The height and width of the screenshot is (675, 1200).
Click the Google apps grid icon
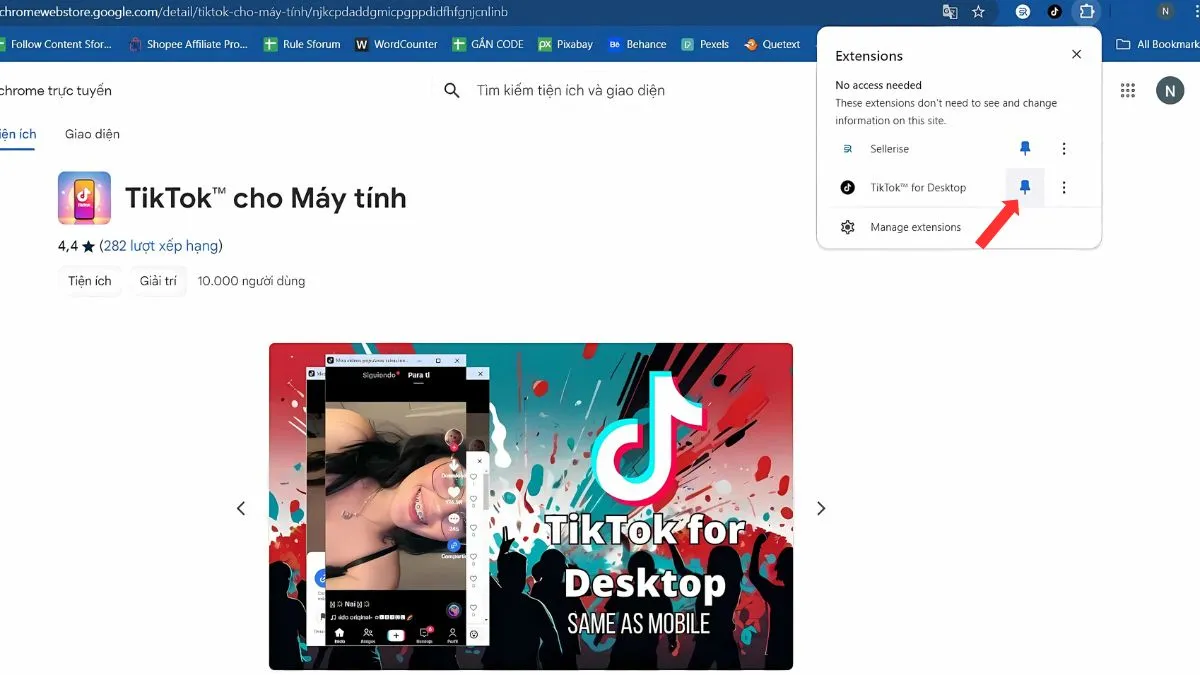1128,90
